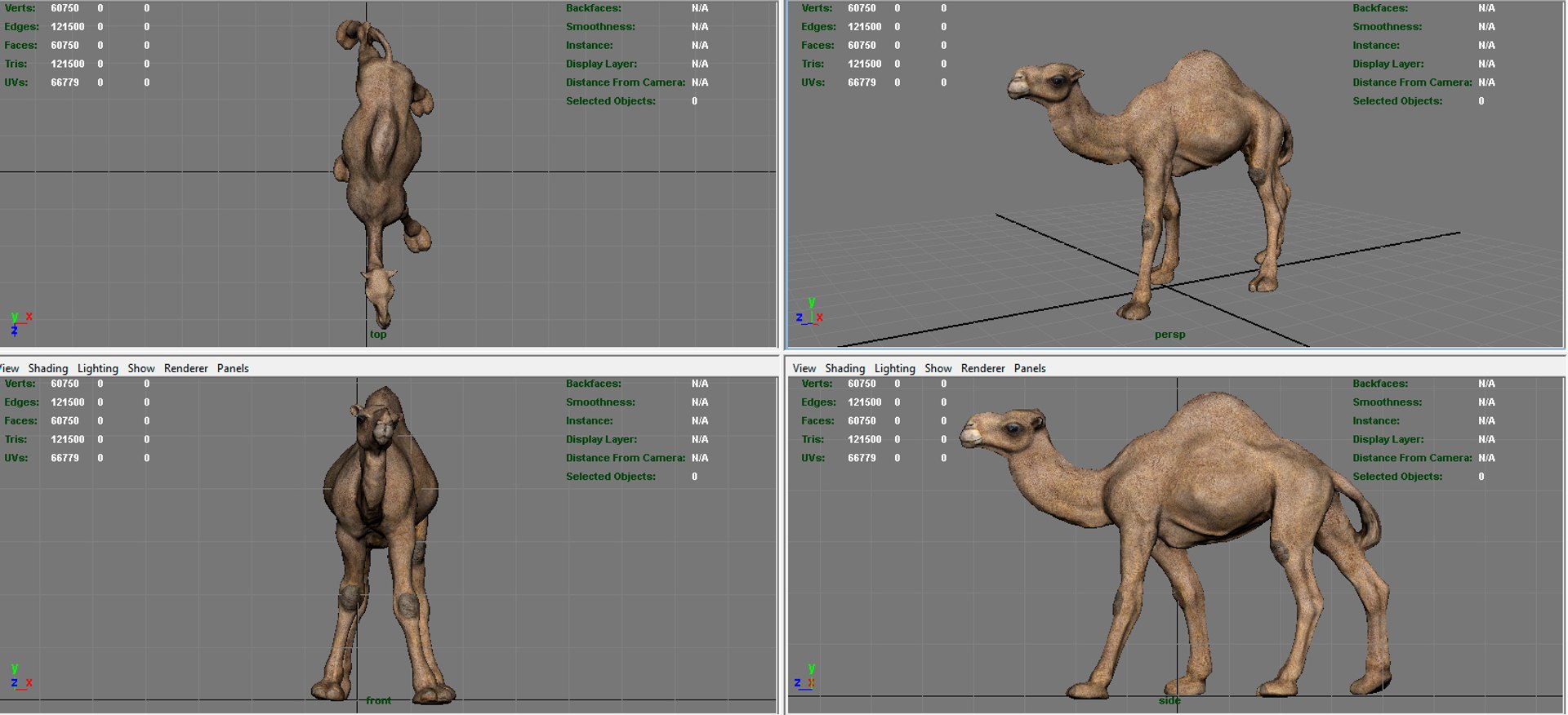Click 'Smoothness:' label in front view

[600, 402]
